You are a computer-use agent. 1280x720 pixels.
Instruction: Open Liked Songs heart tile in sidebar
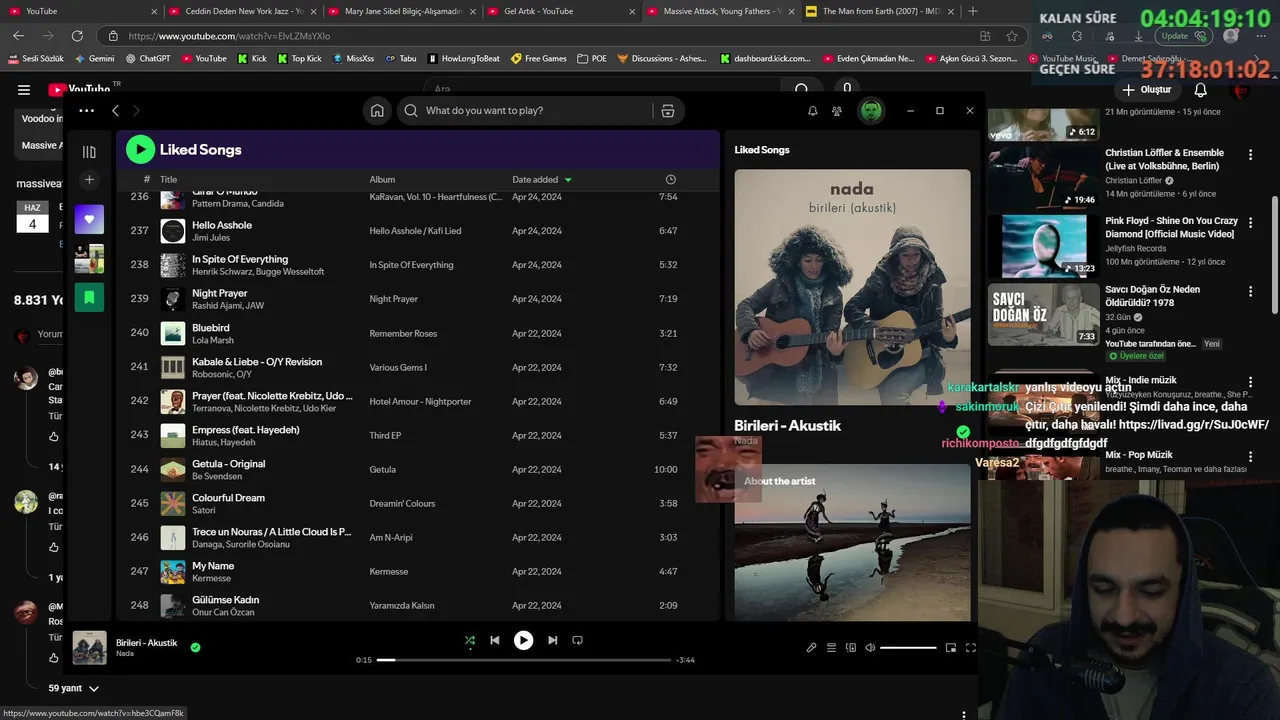[x=89, y=219]
